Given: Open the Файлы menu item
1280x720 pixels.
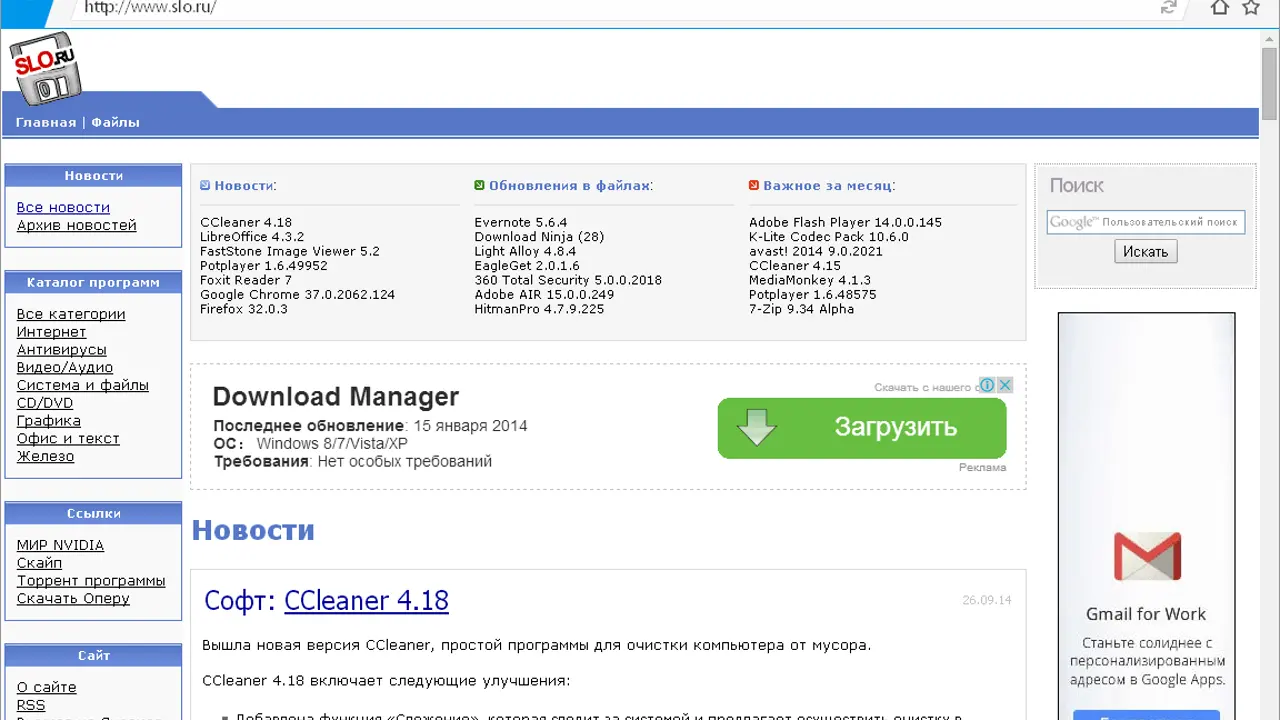Looking at the screenshot, I should click(115, 122).
